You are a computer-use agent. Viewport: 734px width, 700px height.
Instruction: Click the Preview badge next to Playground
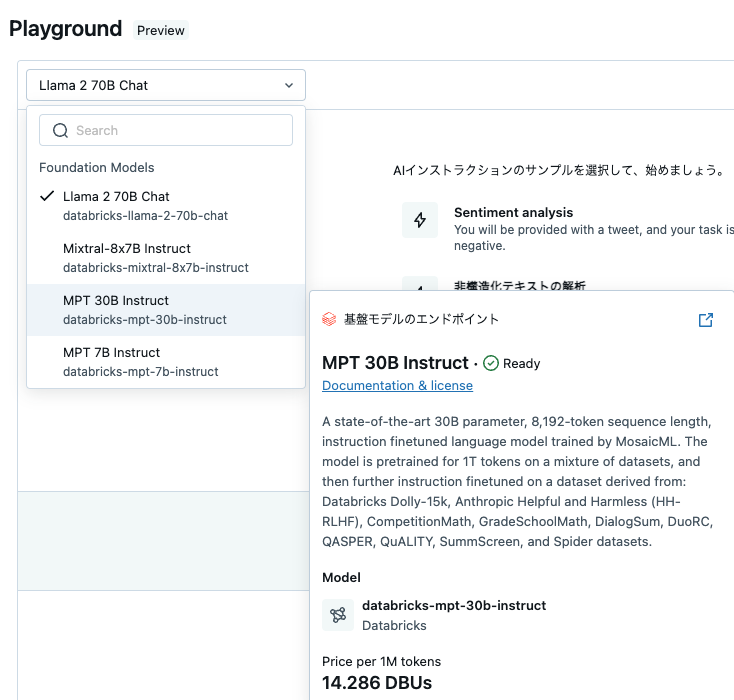[161, 30]
